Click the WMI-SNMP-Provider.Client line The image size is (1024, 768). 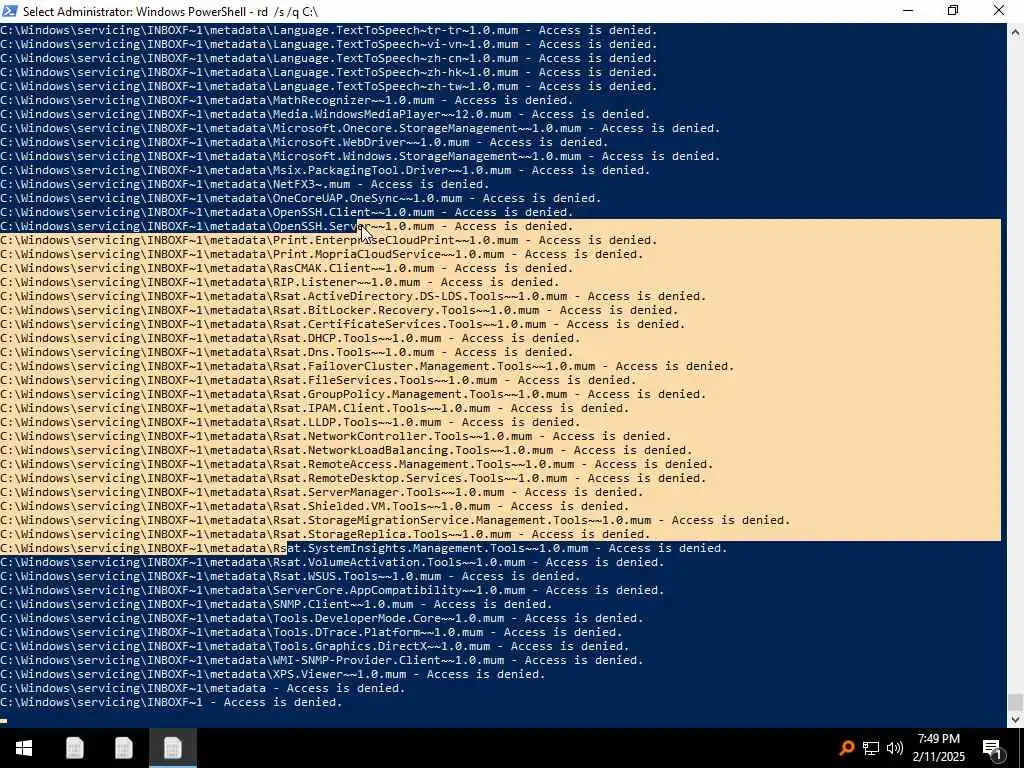click(321, 660)
